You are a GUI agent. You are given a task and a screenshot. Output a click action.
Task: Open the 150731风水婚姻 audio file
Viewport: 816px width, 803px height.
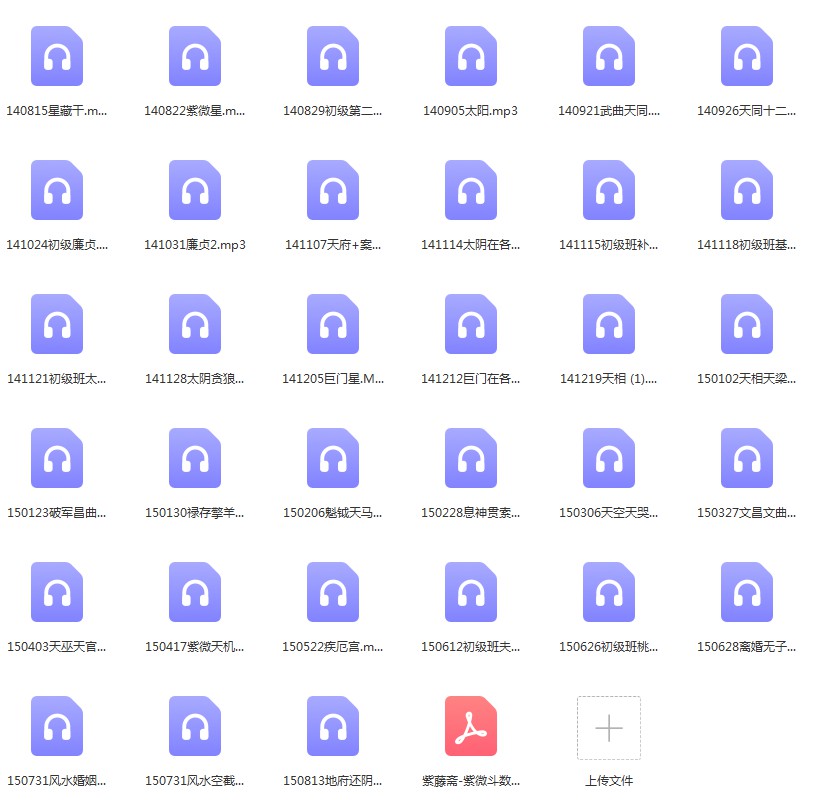tap(57, 728)
